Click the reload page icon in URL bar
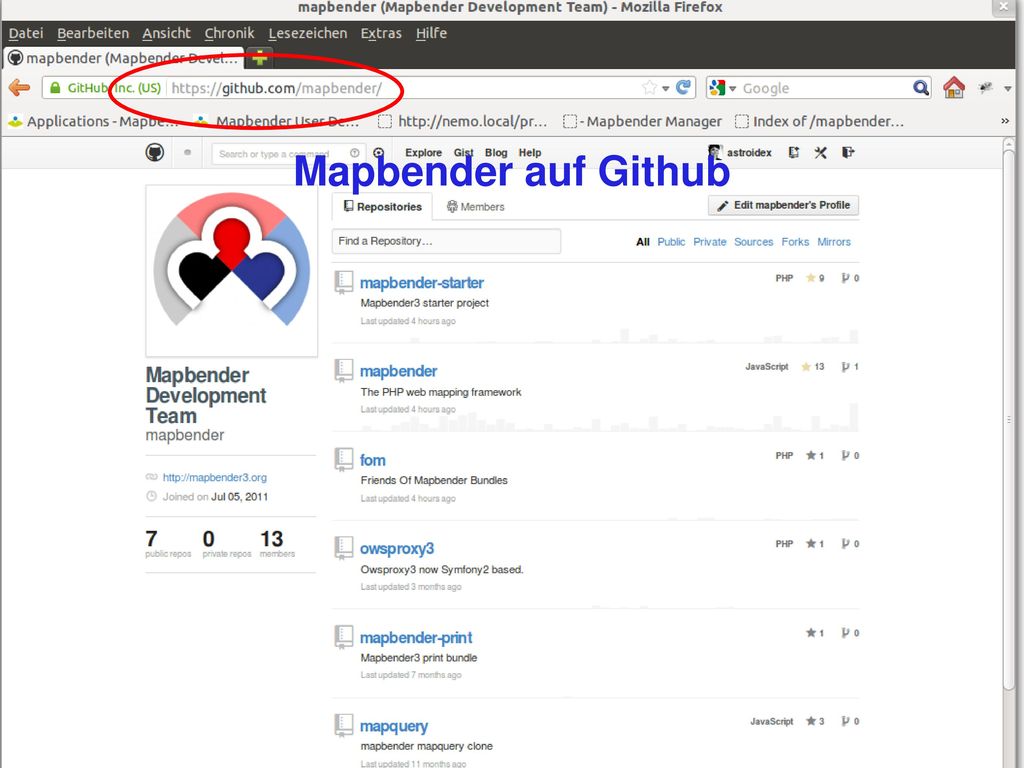The height and width of the screenshot is (768, 1024). pos(683,88)
